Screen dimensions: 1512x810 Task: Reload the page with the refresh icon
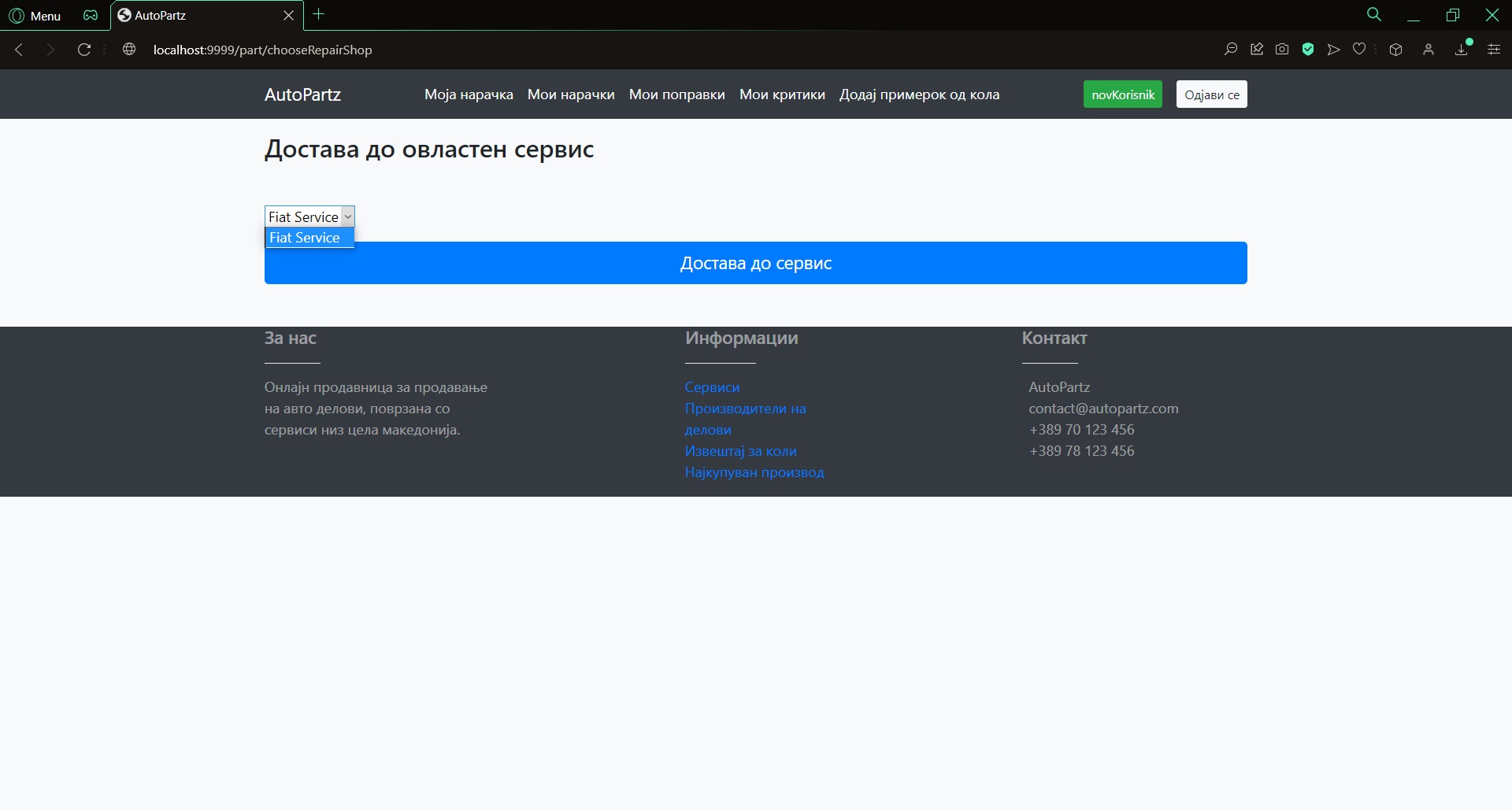[x=84, y=50]
